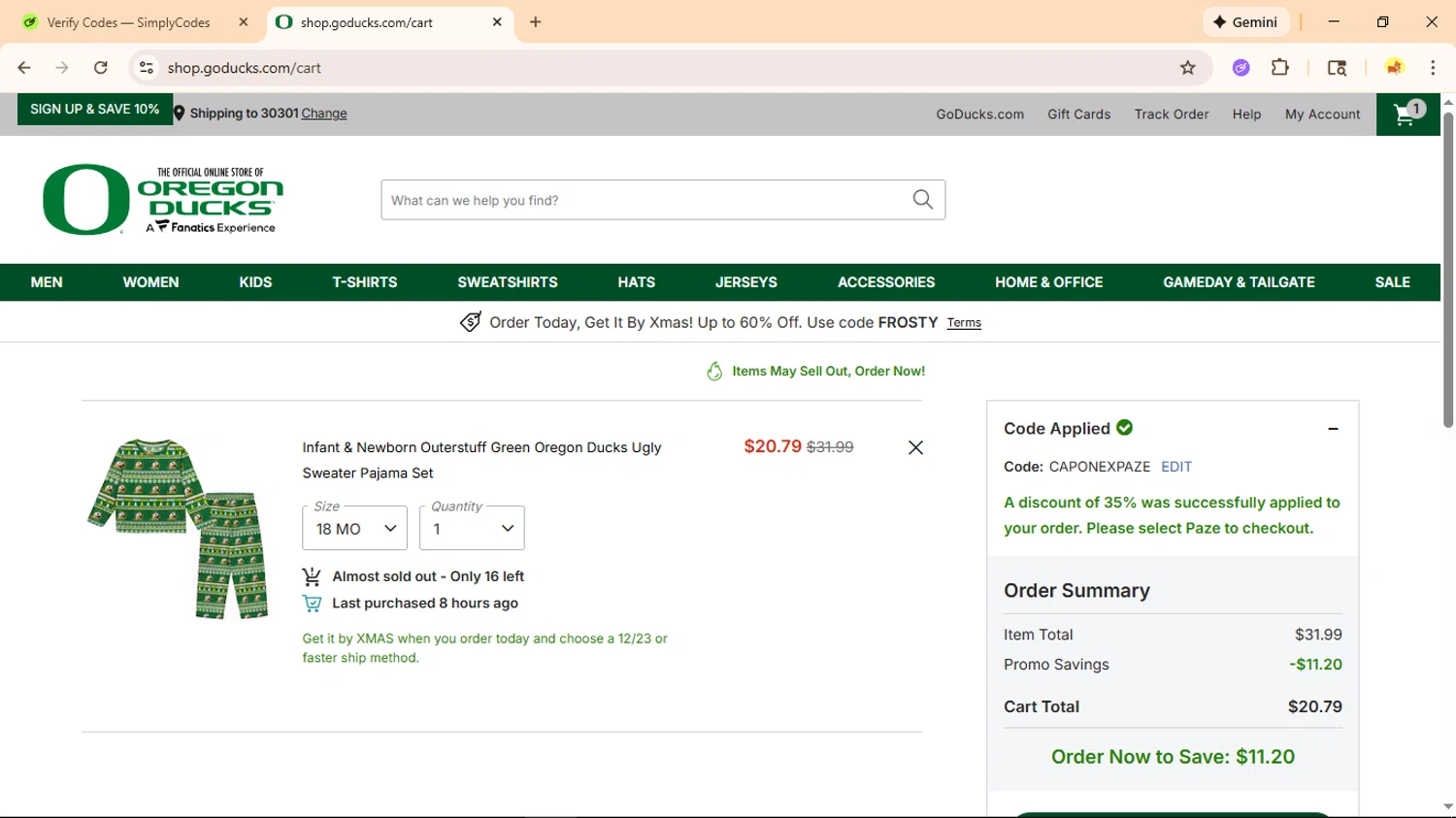The image size is (1456, 818).
Task: View promo Terms link
Action: click(x=964, y=322)
